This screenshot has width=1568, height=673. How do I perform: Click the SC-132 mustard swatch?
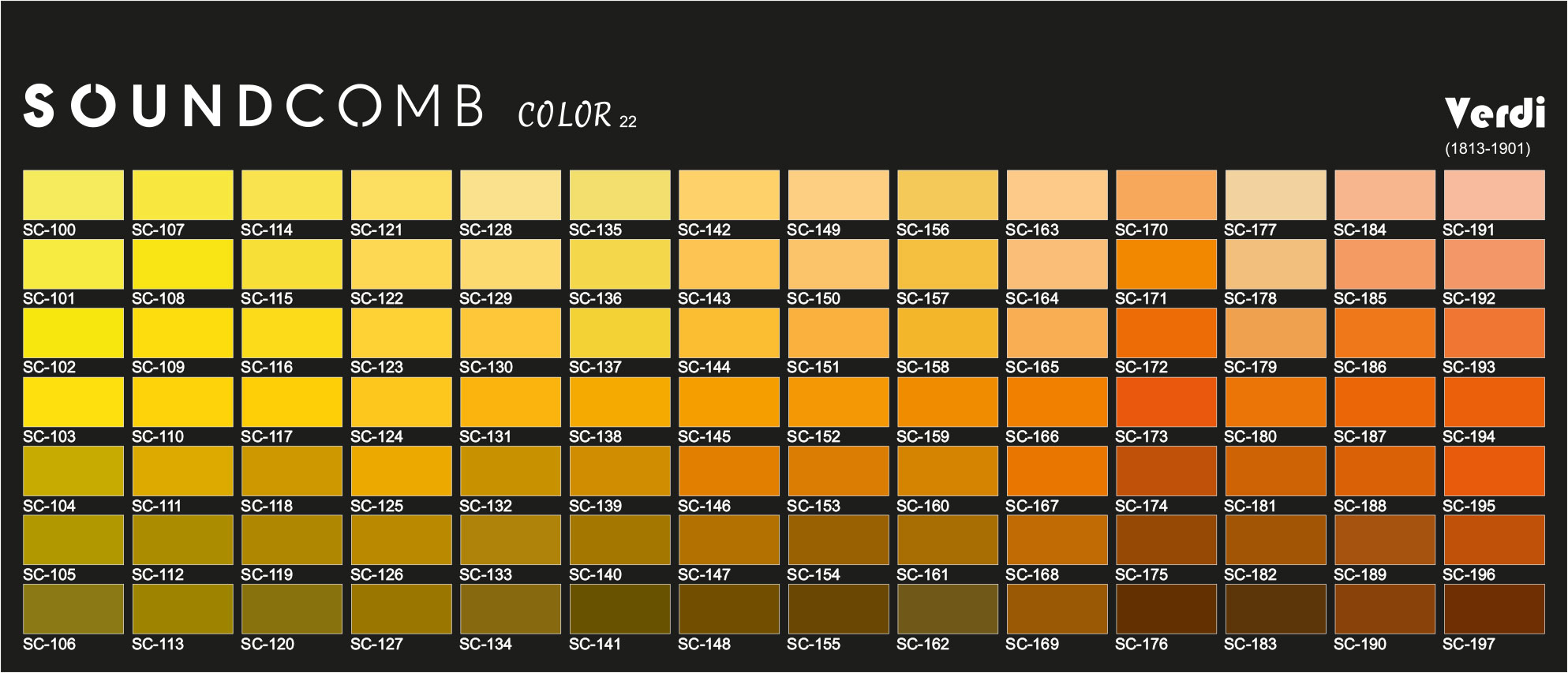click(x=511, y=471)
